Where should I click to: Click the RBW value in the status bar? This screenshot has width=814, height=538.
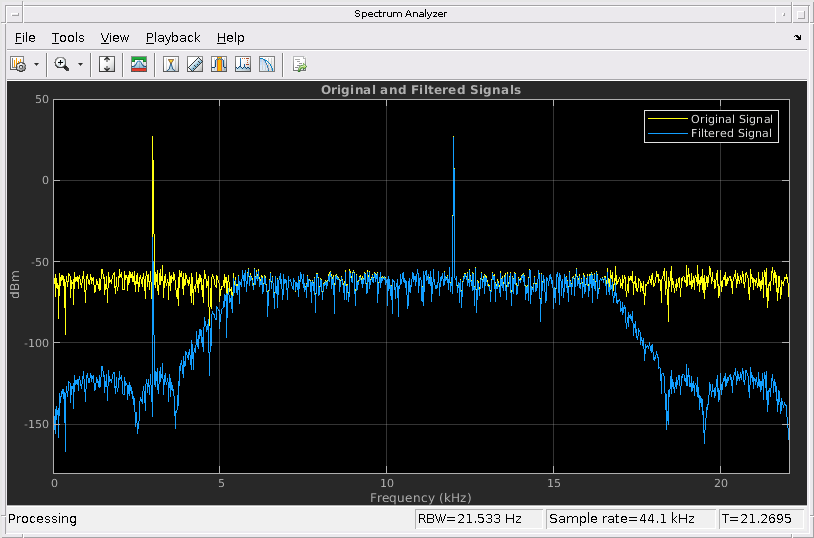point(478,519)
